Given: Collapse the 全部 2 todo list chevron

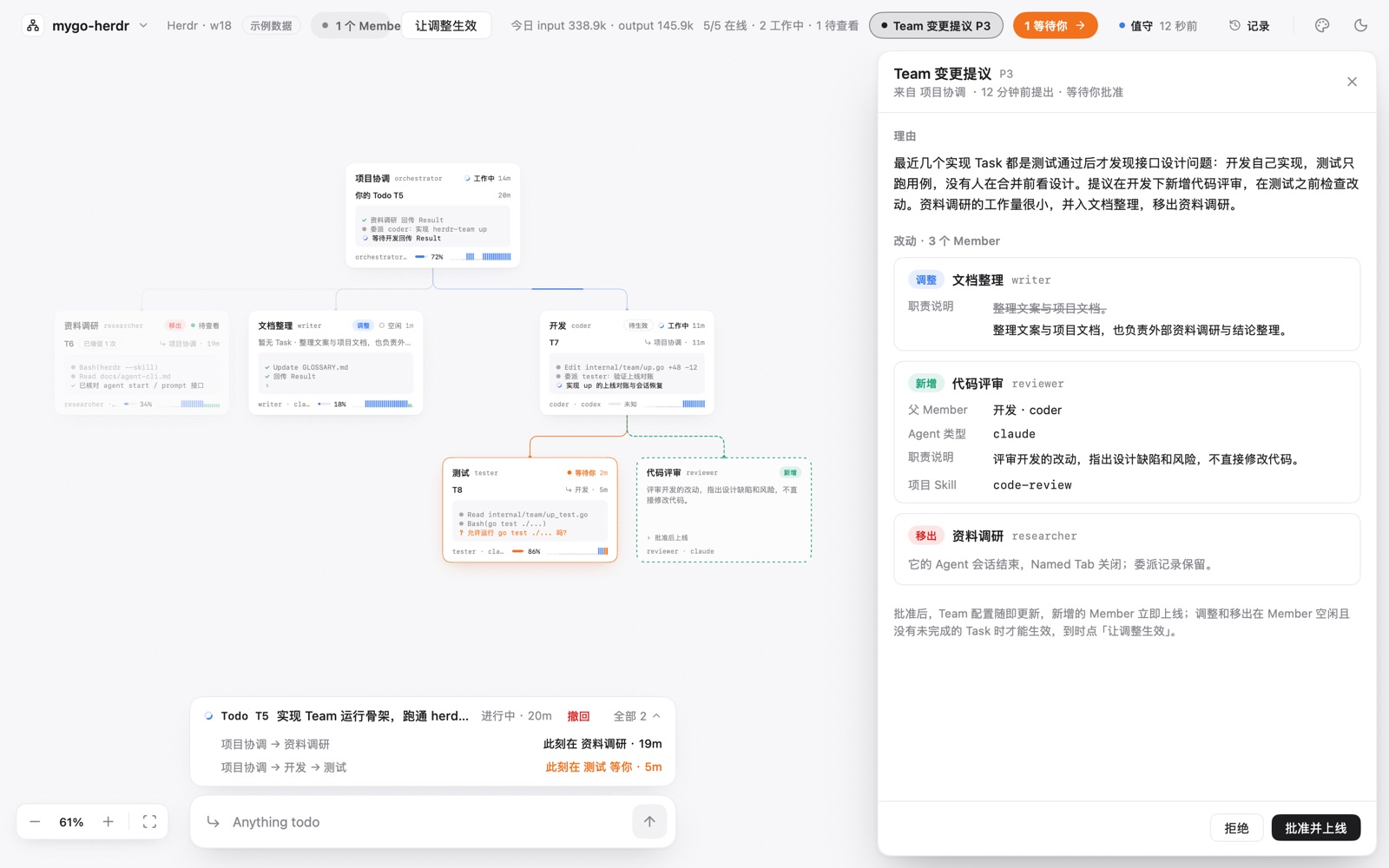Looking at the screenshot, I should (656, 716).
